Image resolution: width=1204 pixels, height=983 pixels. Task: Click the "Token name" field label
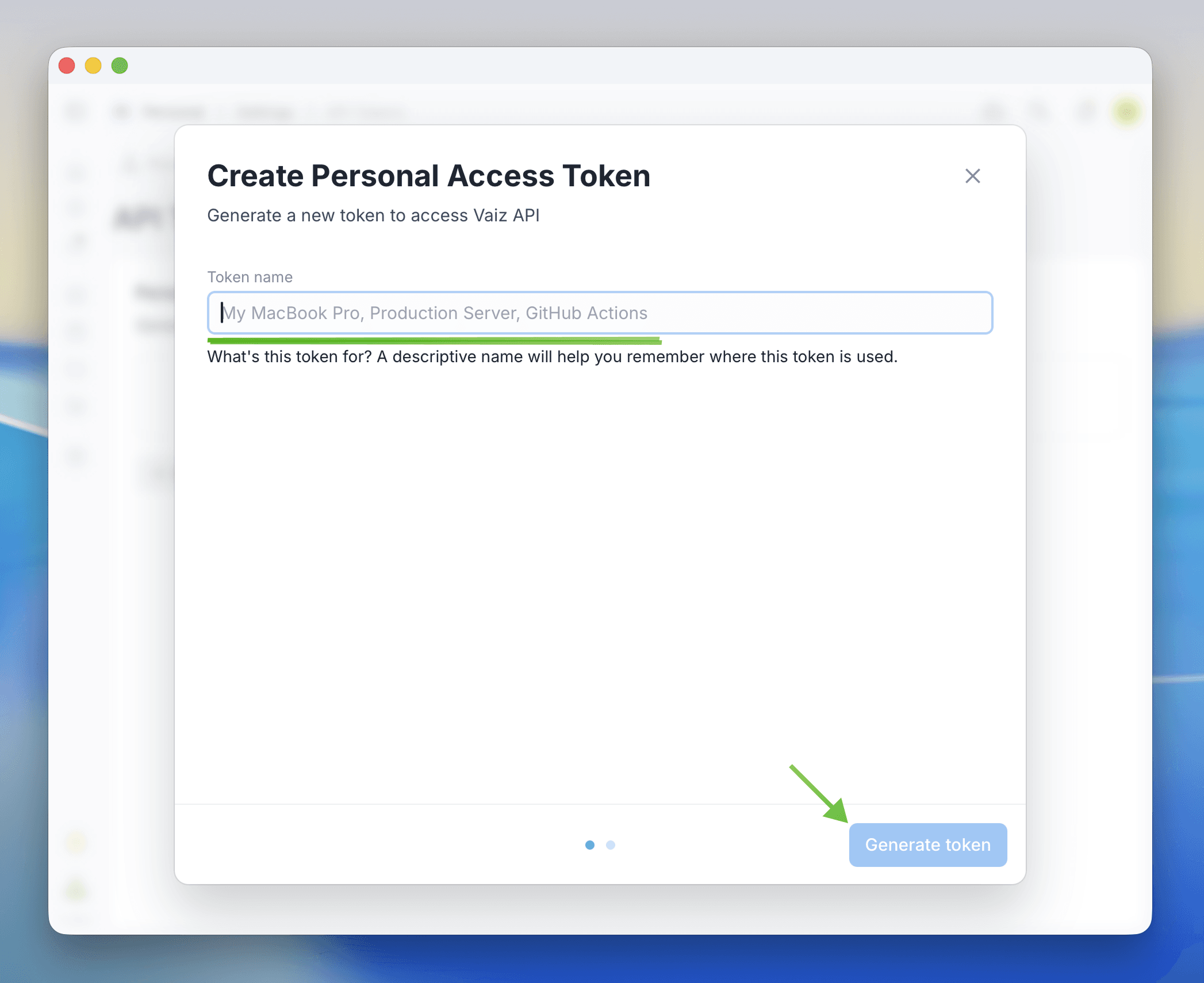250,277
